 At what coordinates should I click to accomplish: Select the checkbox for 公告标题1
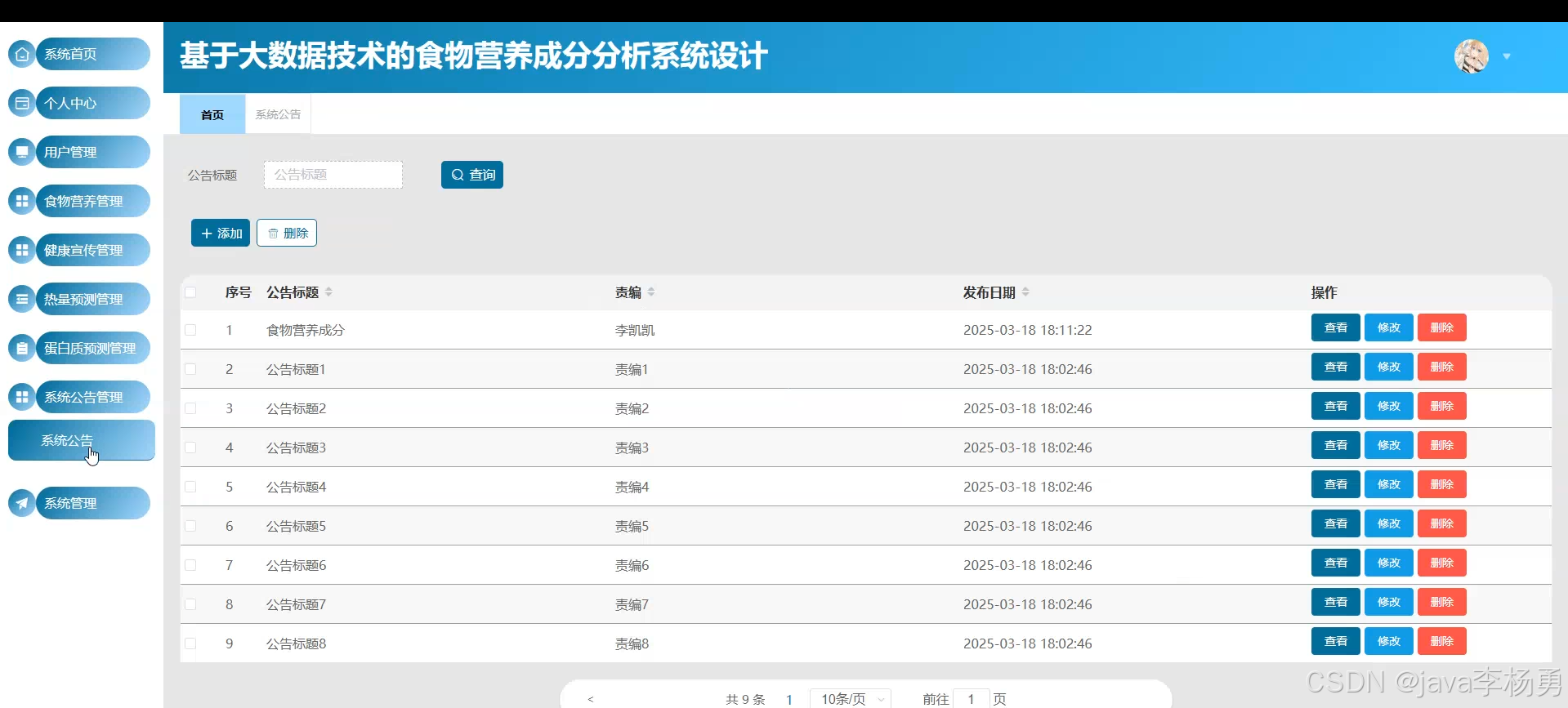[190, 369]
